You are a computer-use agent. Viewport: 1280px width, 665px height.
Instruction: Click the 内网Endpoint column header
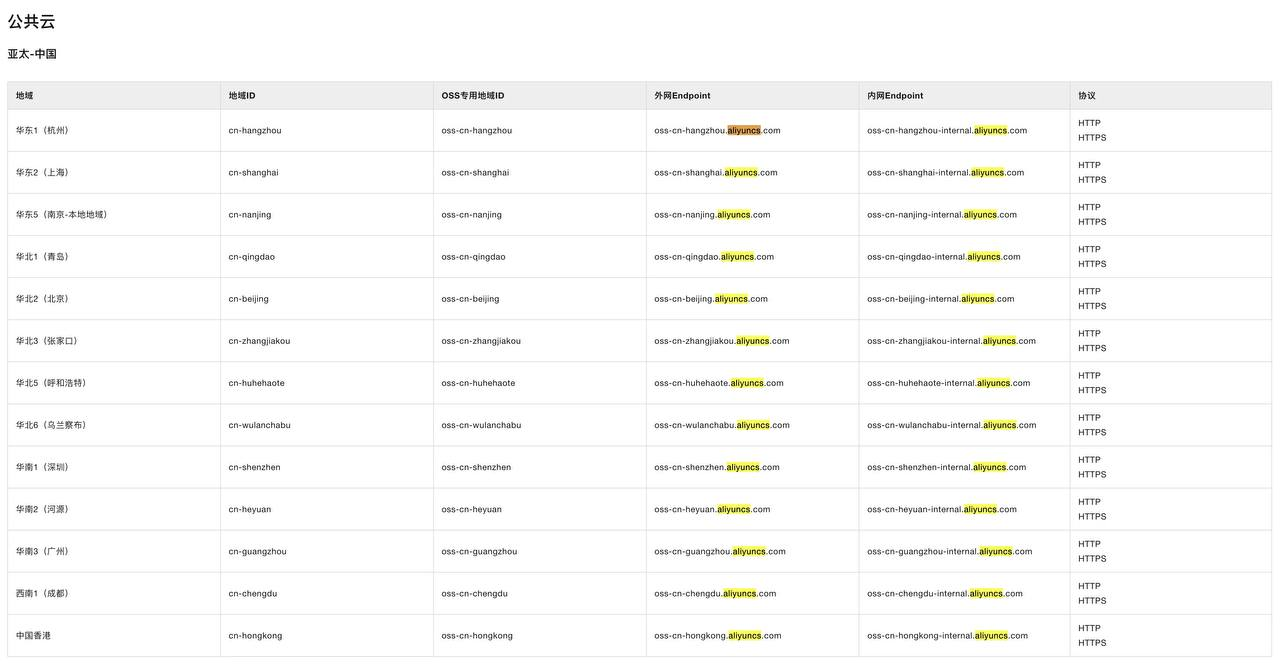point(895,96)
